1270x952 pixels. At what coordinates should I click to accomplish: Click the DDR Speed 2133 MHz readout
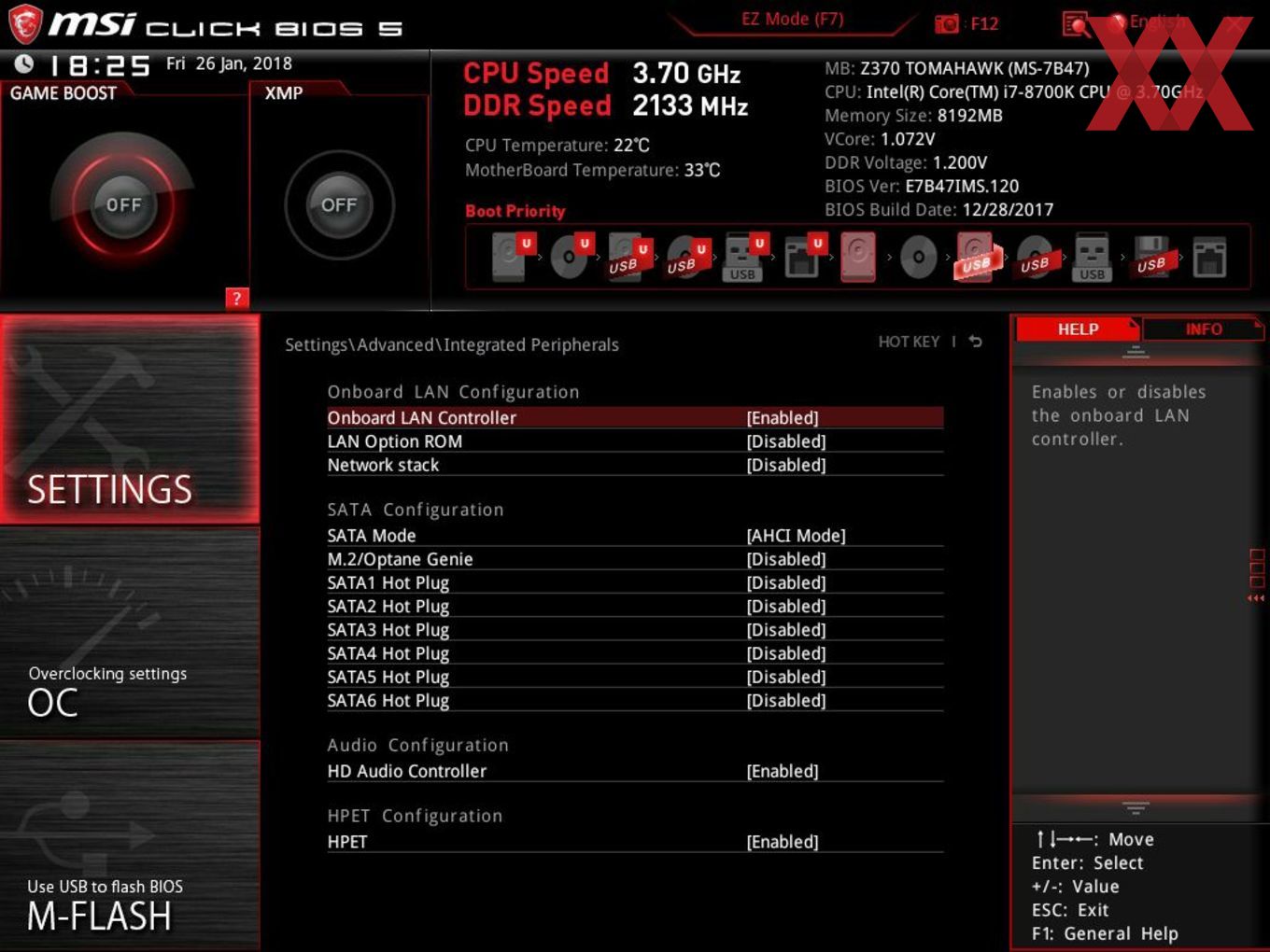point(606,105)
